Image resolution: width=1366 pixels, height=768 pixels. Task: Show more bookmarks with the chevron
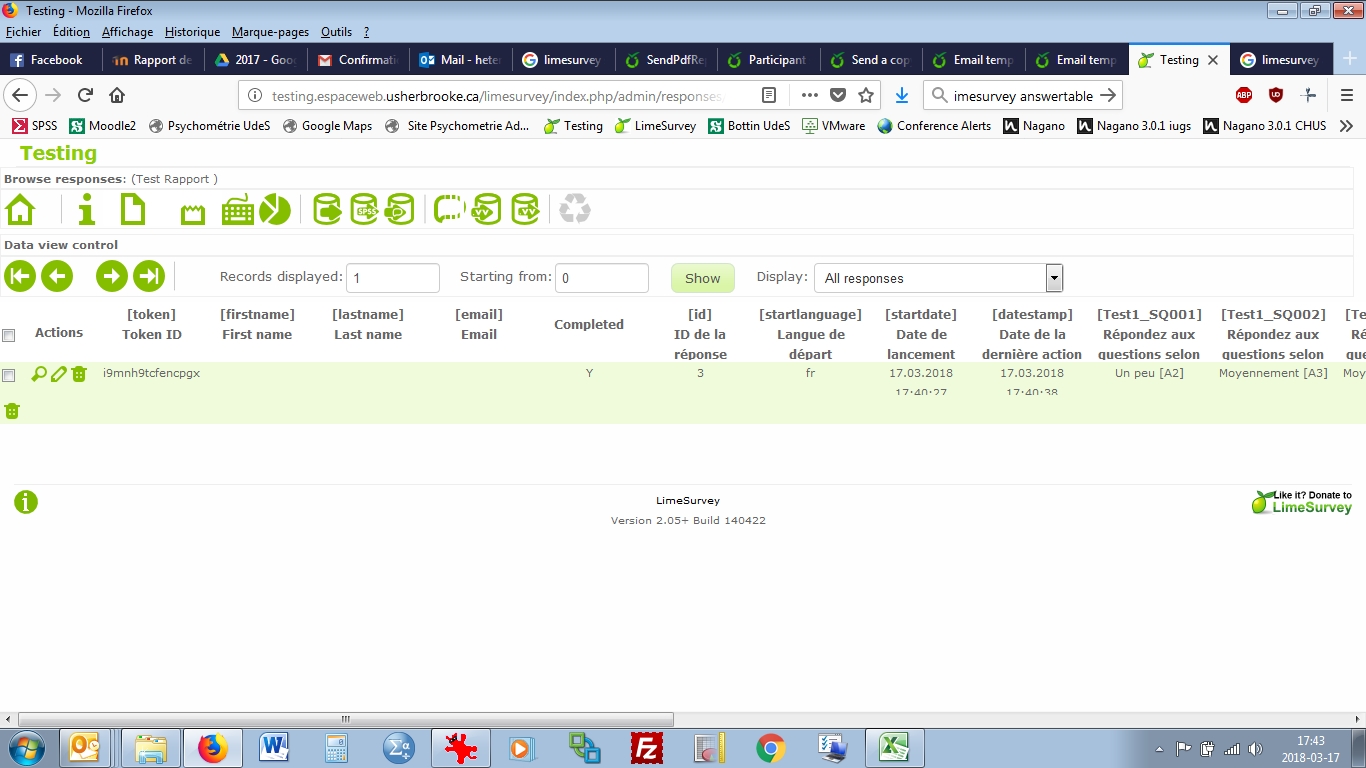pos(1346,126)
